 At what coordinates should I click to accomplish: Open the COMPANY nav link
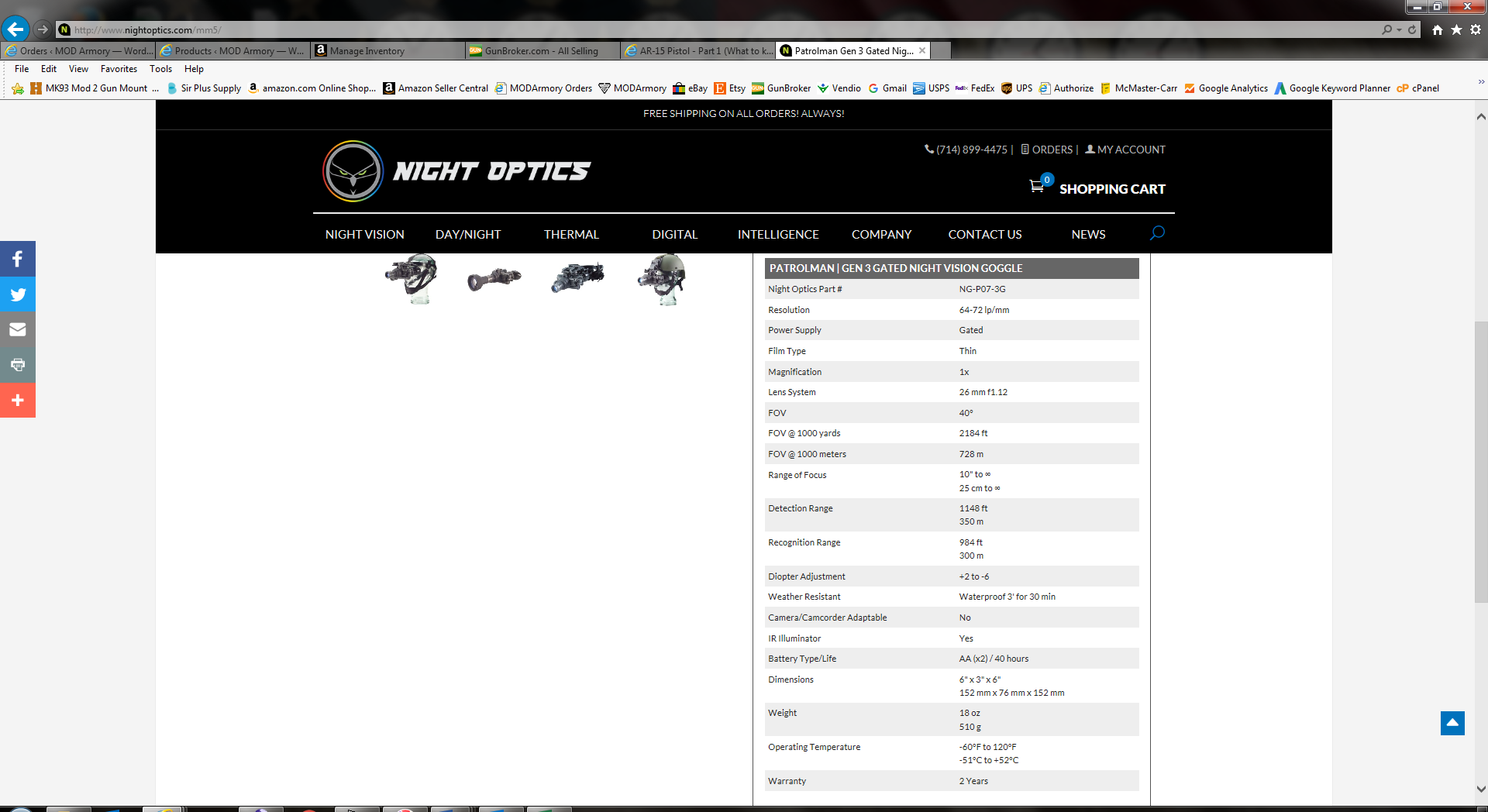tap(881, 234)
